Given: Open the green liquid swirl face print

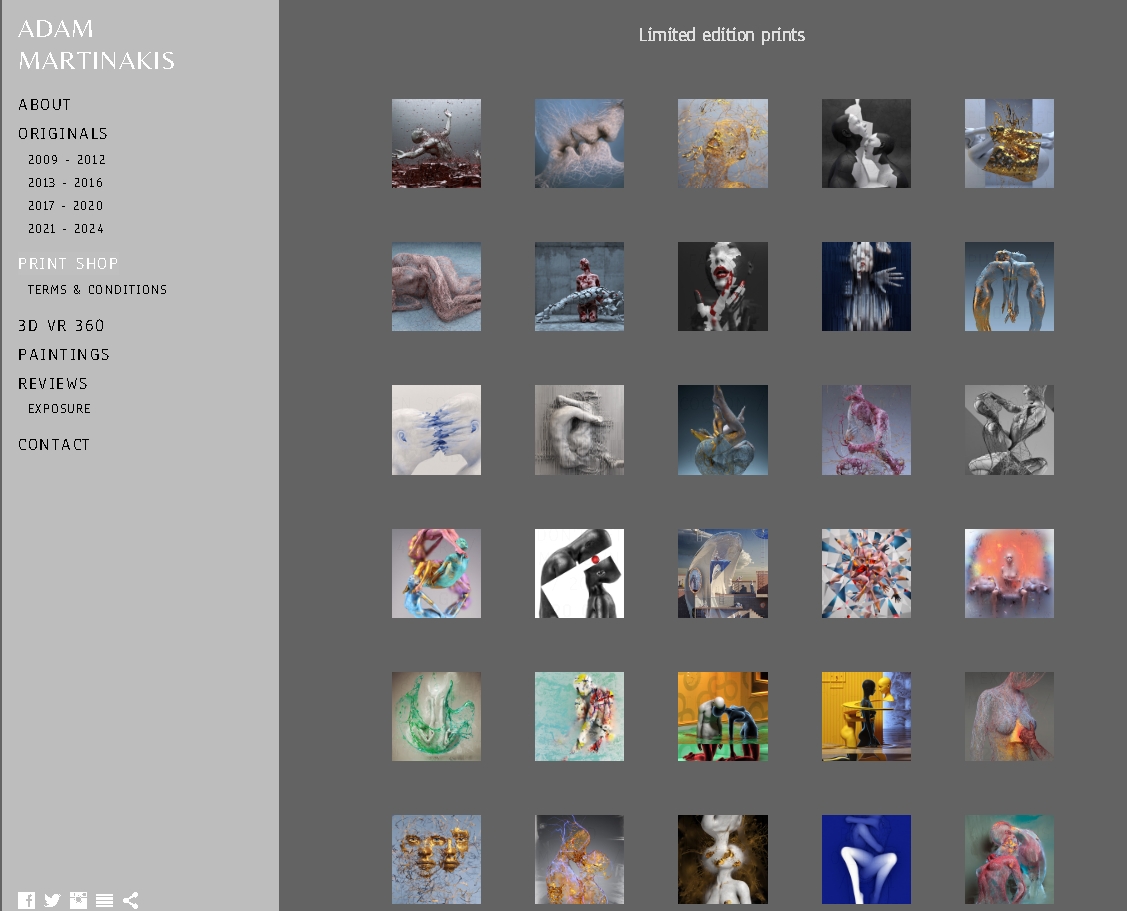Looking at the screenshot, I should coord(436,717).
